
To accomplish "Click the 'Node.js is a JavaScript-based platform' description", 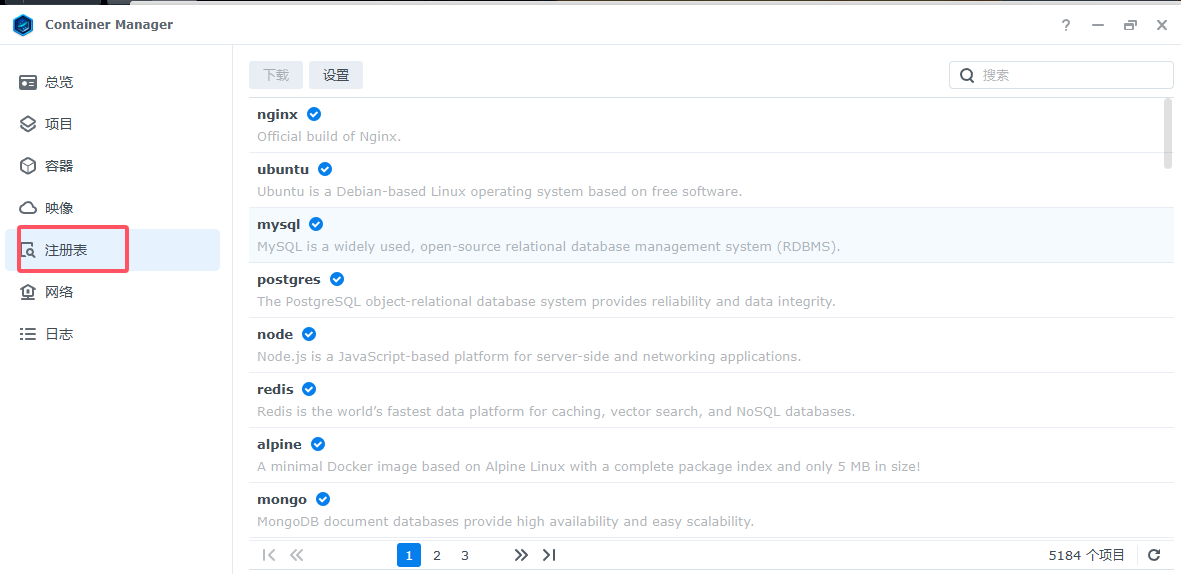I will pos(529,356).
